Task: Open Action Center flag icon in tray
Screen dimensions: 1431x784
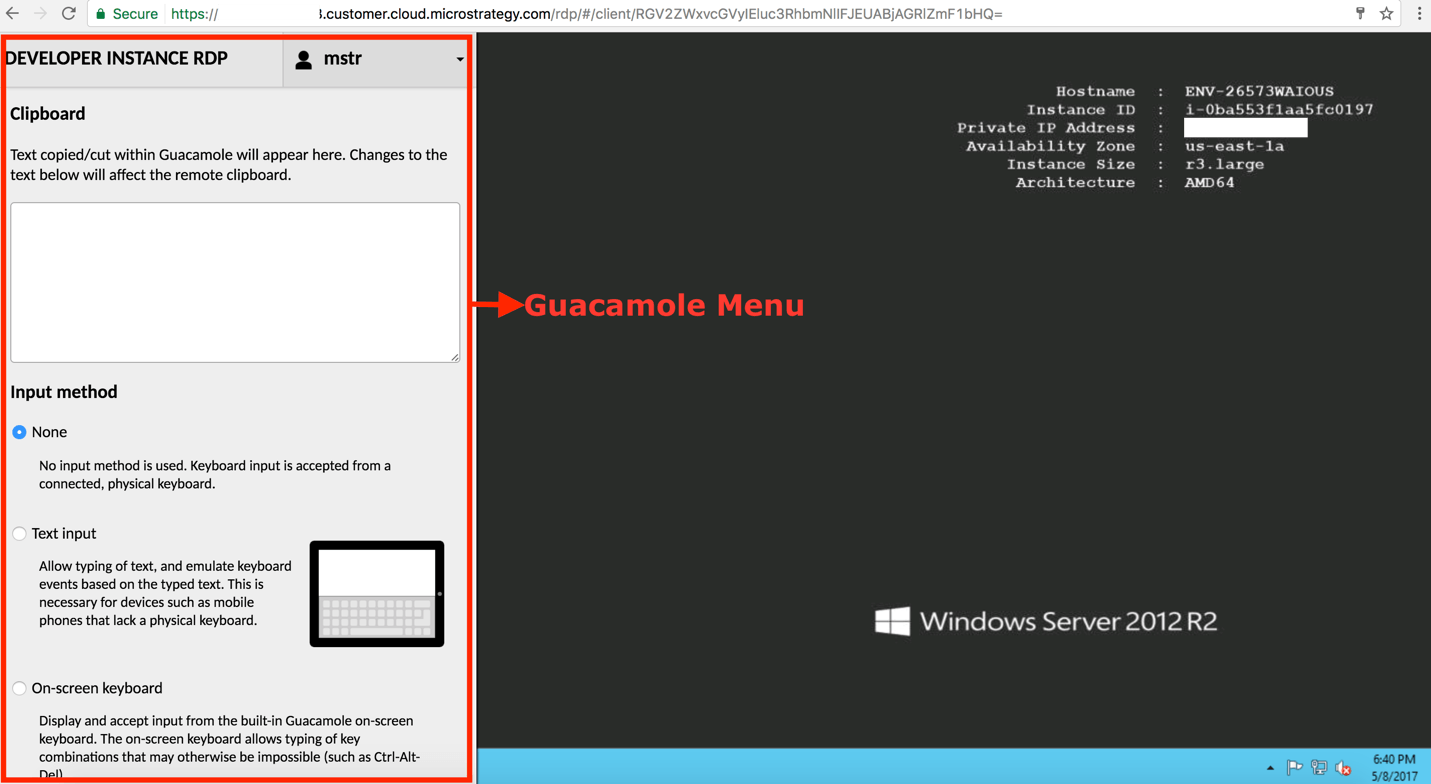Action: [1294, 768]
